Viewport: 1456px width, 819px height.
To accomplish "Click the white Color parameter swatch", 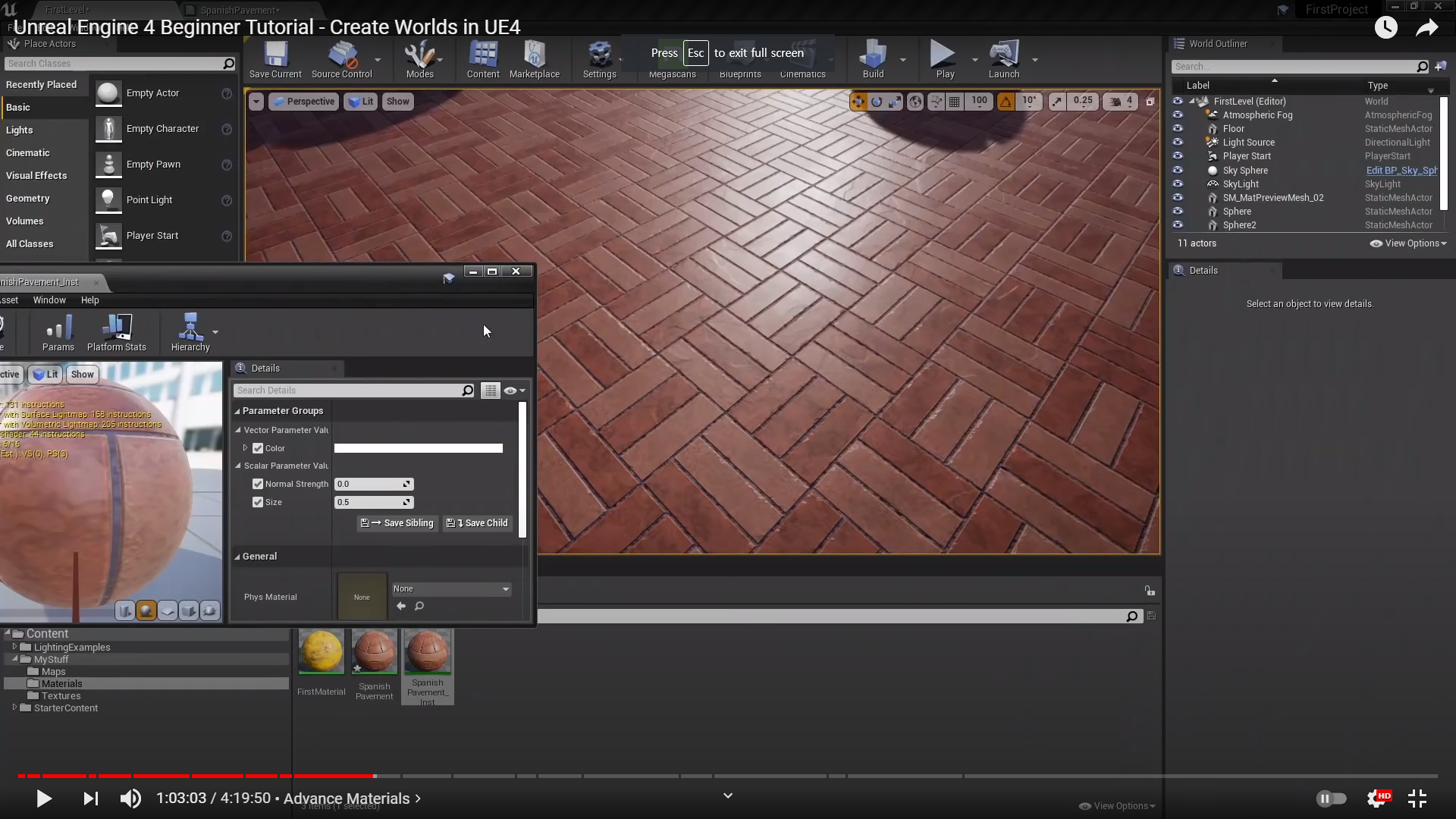I will [418, 448].
